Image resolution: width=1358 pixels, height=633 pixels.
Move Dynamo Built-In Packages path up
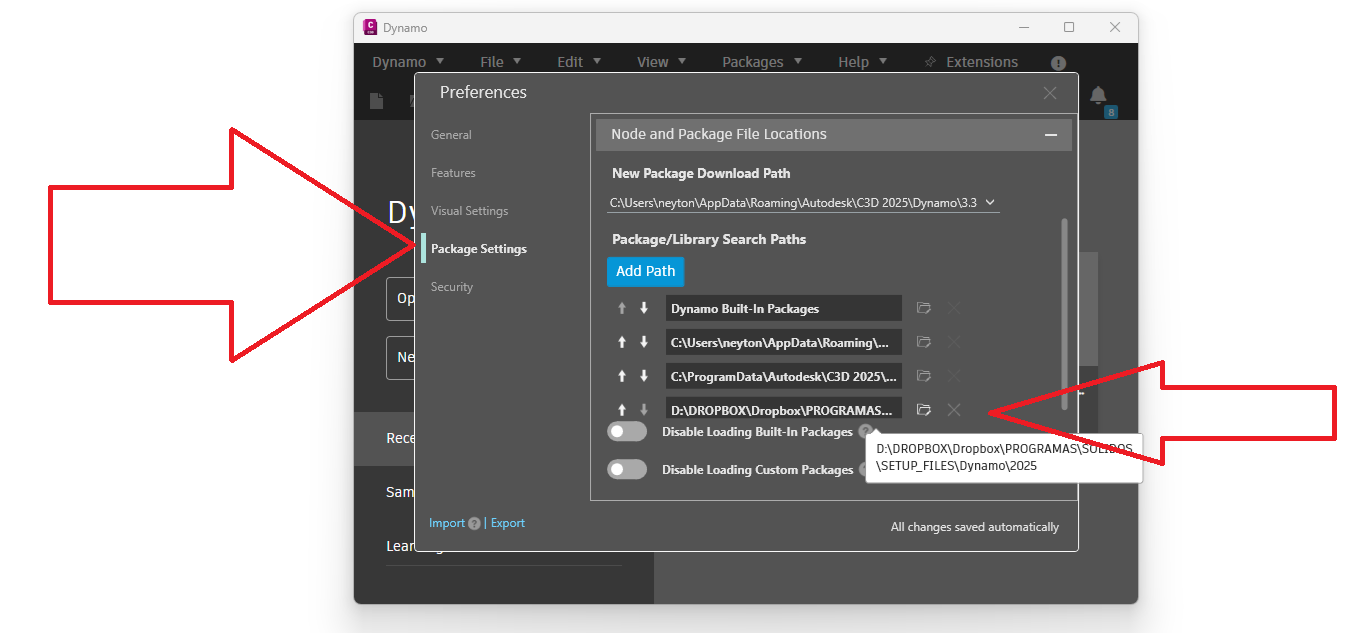tap(622, 308)
